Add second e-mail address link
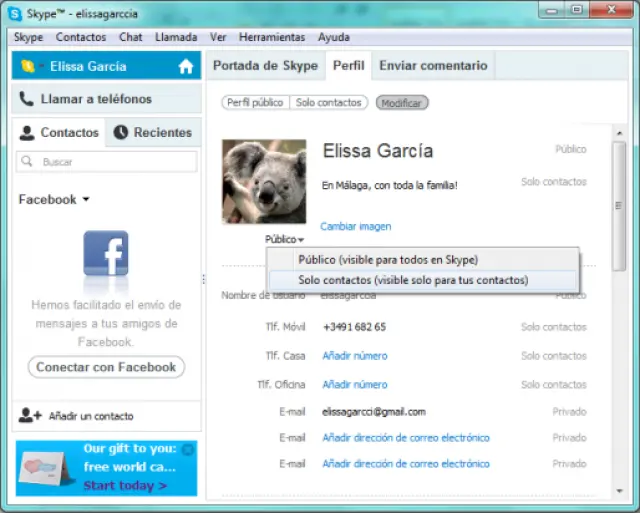 pyautogui.click(x=406, y=438)
